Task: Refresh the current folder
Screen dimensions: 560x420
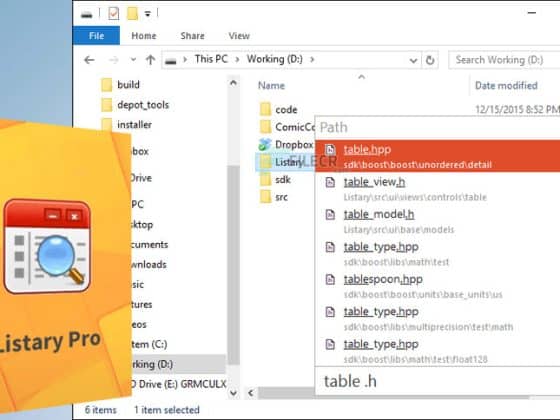Action: point(430,60)
